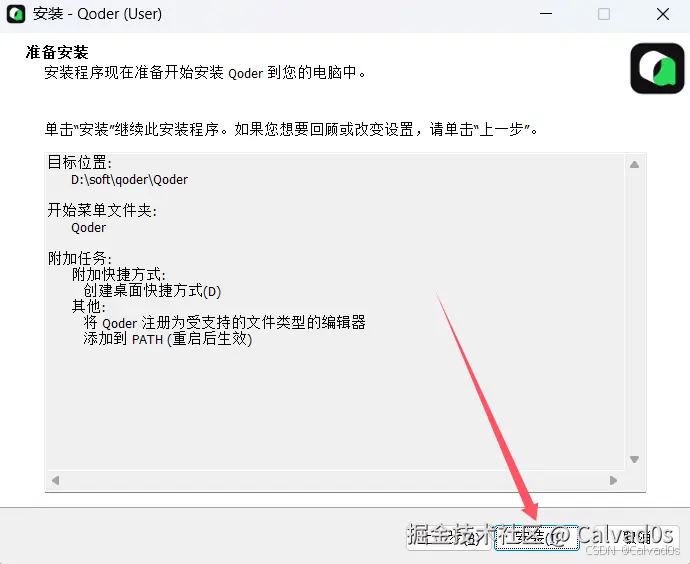Click the 其他 line

click(x=88, y=306)
